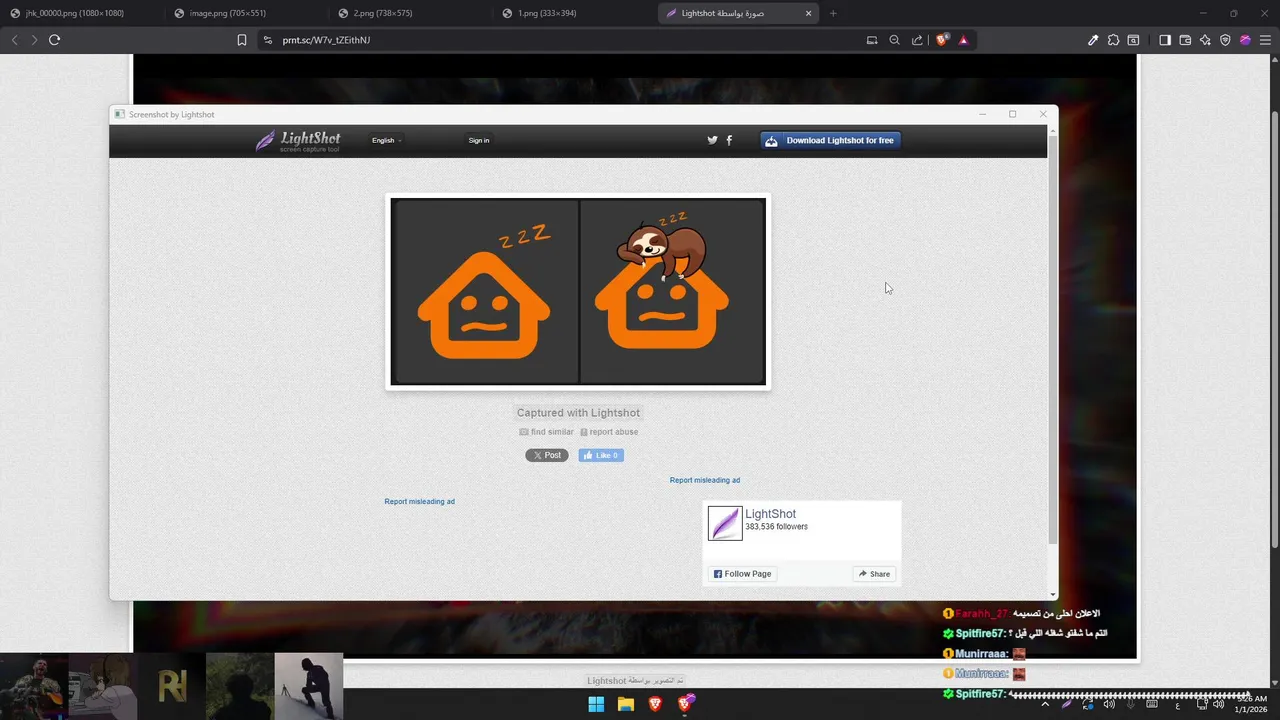Screen dimensions: 1280x720
Task: Click the microphone icon in system tray
Action: pyautogui.click(x=1131, y=704)
